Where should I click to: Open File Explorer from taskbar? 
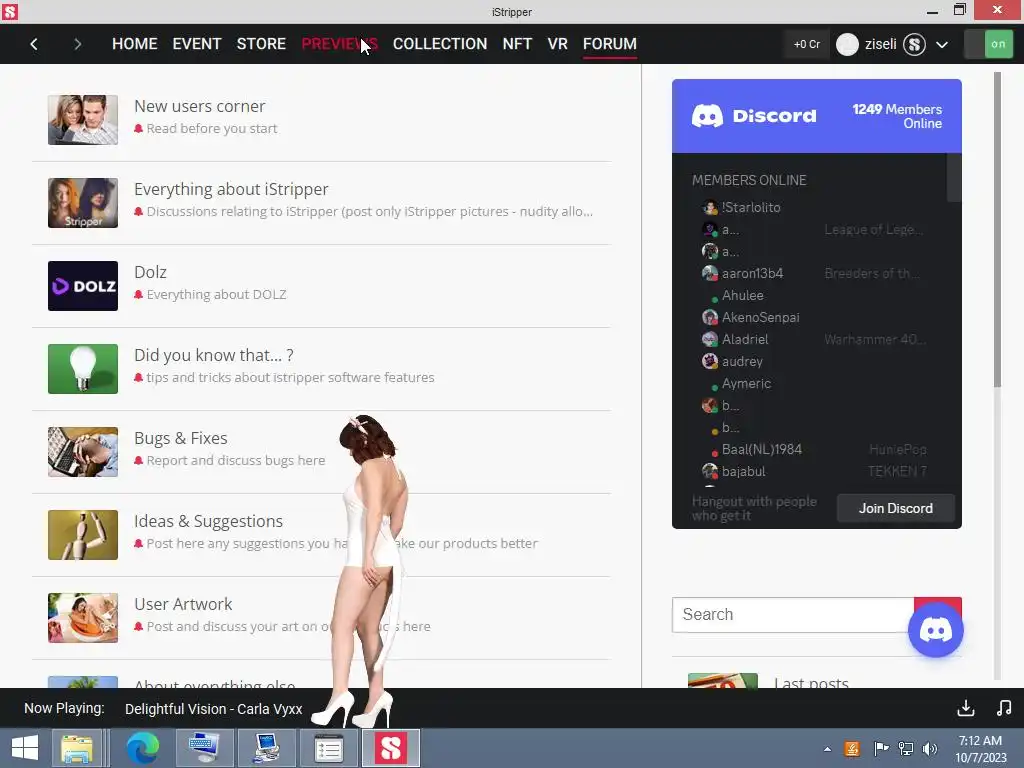tap(77, 748)
